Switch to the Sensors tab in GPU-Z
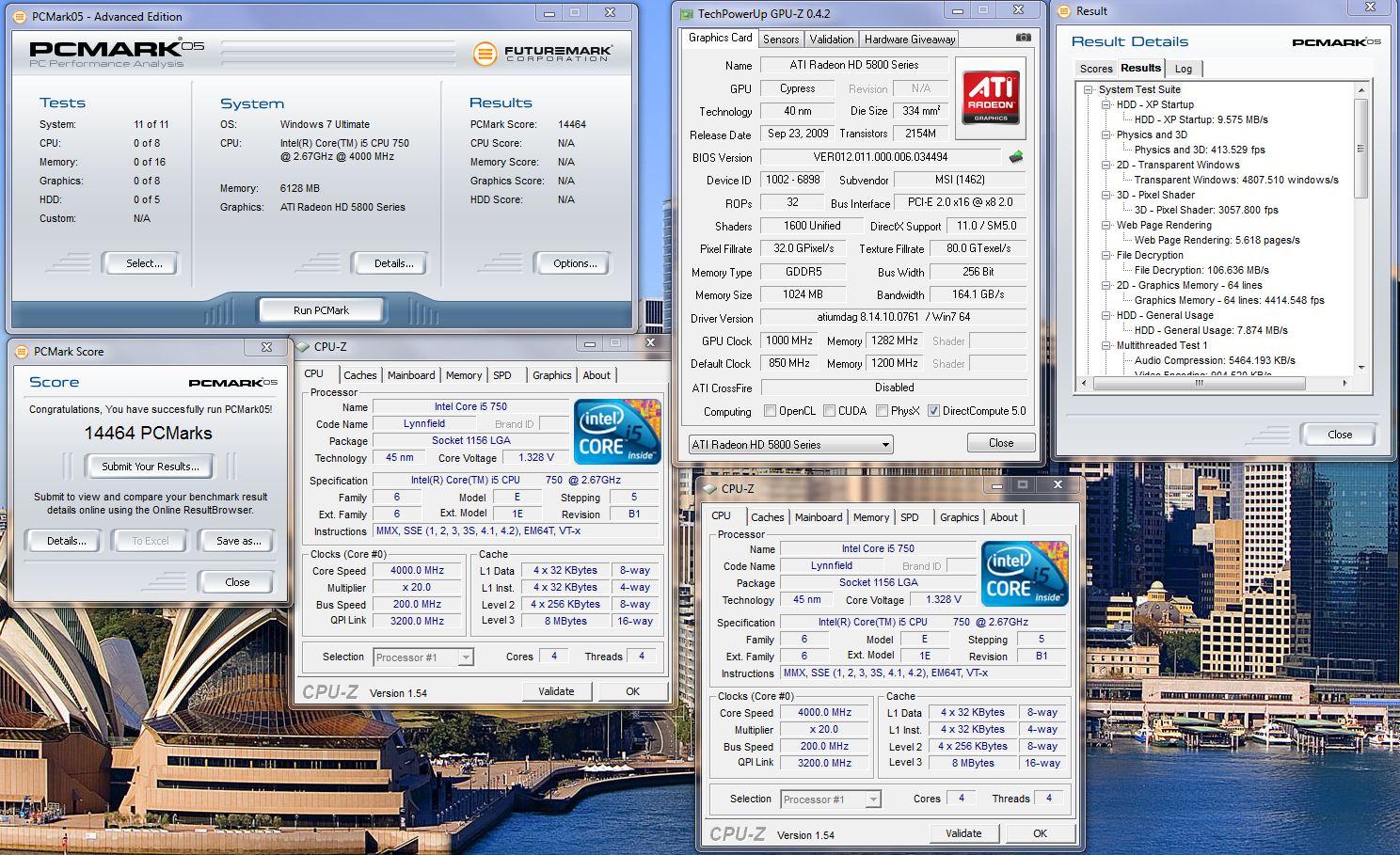This screenshot has height=855, width=1400. coord(781,40)
